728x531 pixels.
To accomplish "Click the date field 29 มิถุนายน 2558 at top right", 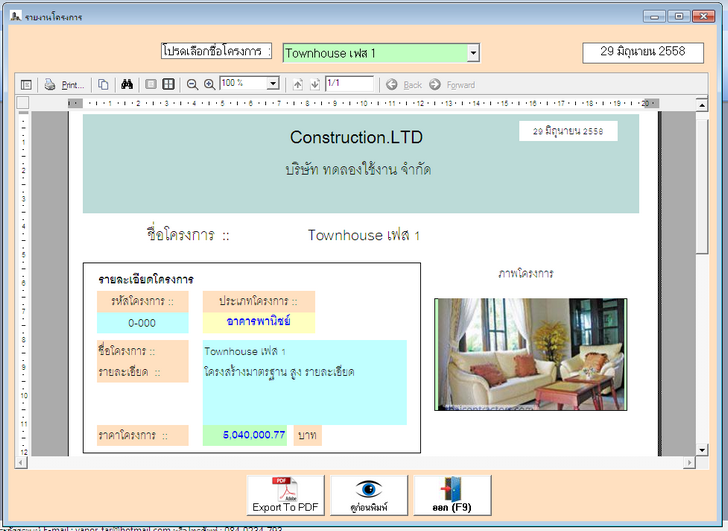I will point(643,52).
